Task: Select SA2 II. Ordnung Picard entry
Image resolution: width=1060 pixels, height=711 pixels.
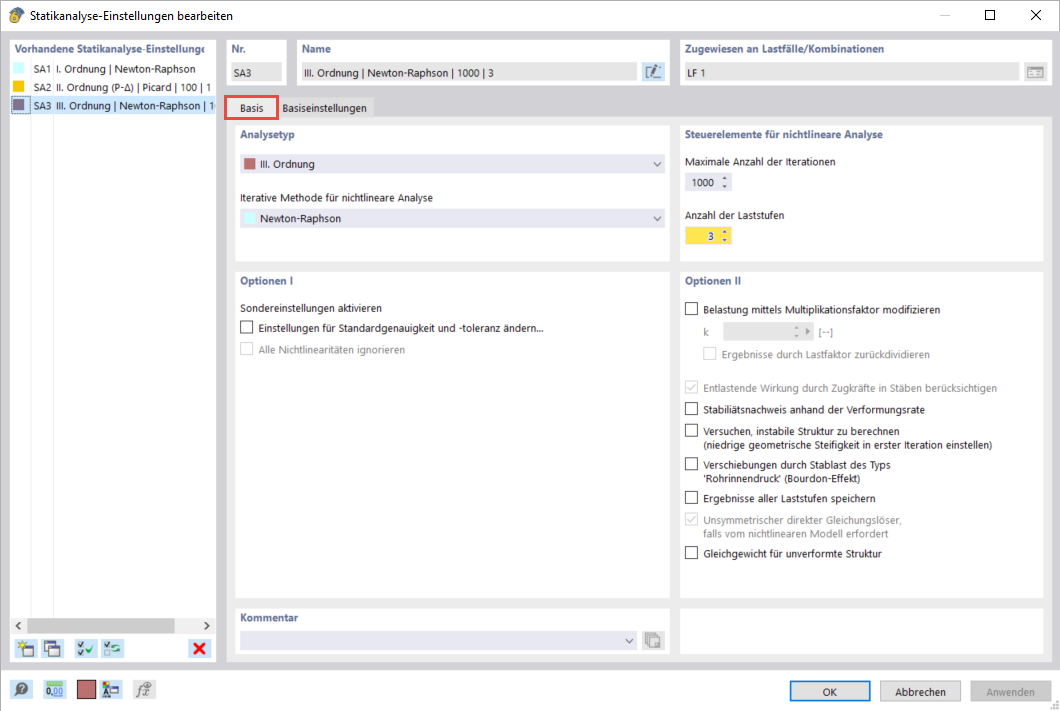Action: point(114,87)
